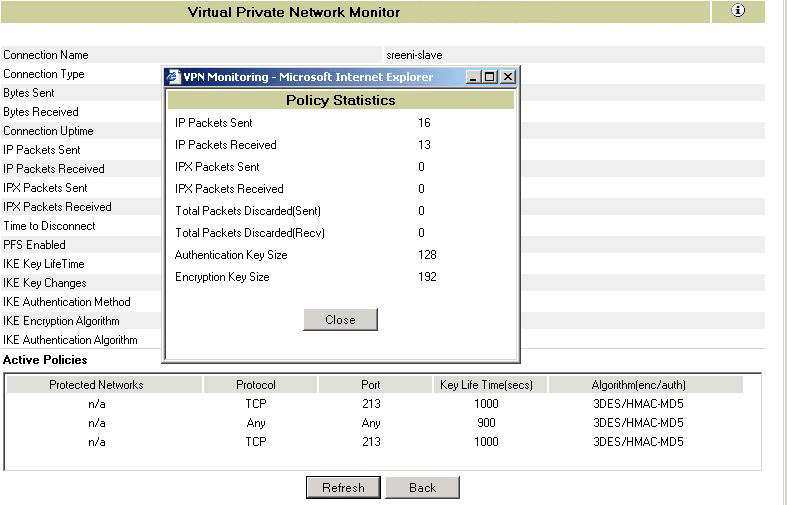
Task: Click the Virtual Private Network Monitor heading
Action: 294,12
